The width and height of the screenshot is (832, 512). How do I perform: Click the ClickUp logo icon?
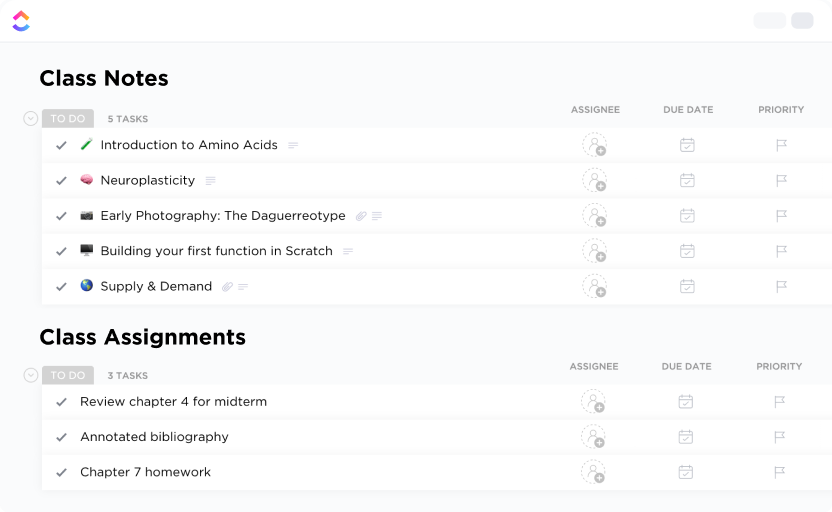coord(21,21)
